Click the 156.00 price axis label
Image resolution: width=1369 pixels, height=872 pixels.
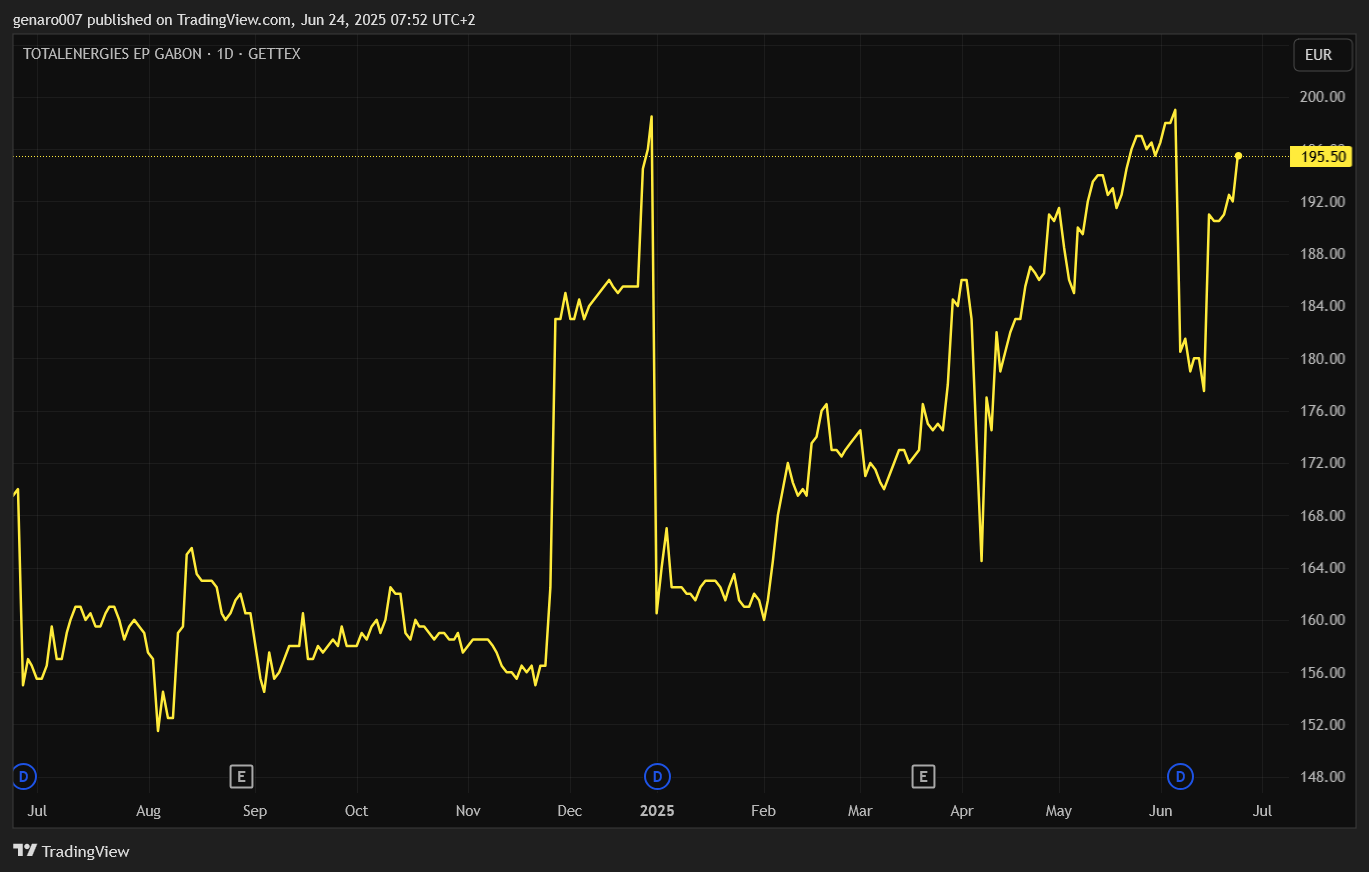[x=1322, y=673]
